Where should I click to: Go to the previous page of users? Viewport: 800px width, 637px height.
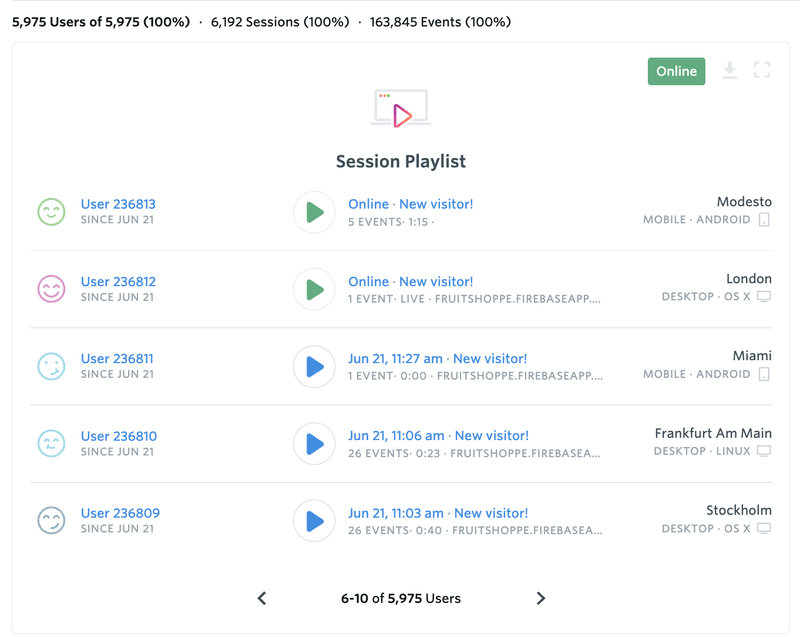tap(262, 598)
